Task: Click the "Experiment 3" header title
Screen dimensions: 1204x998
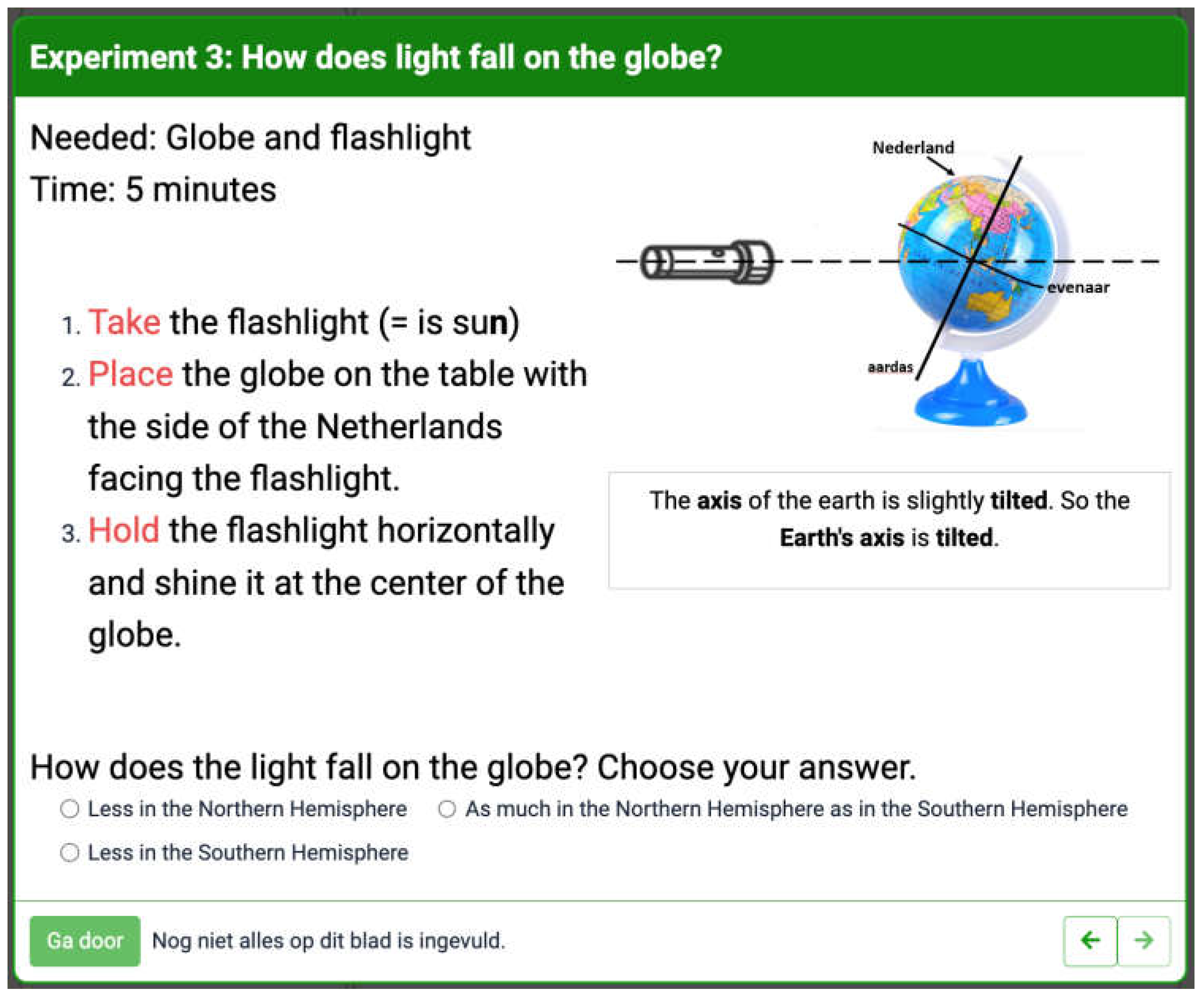Action: 376,57
